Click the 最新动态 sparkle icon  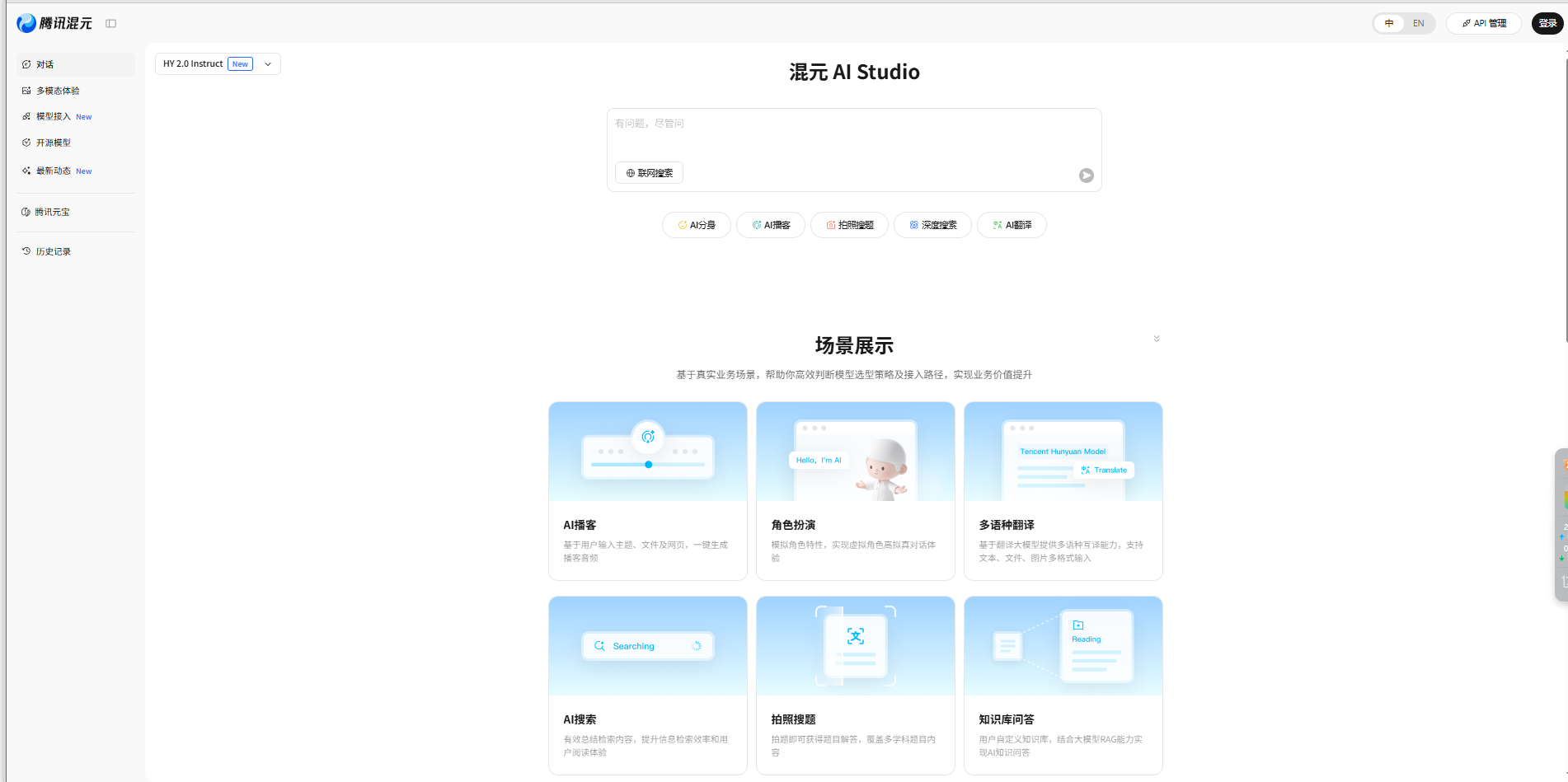pos(26,171)
